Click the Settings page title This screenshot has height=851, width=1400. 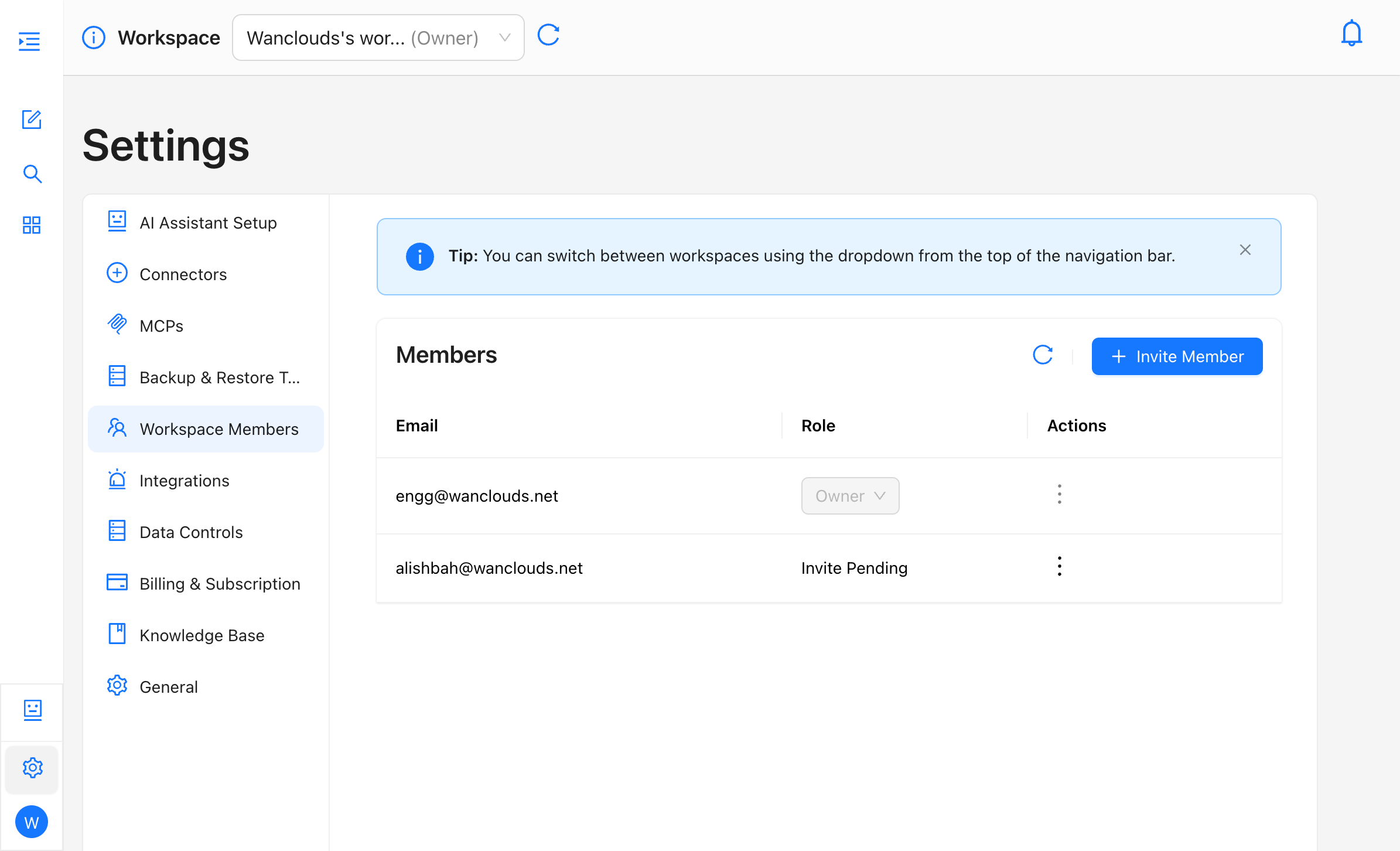pyautogui.click(x=166, y=145)
